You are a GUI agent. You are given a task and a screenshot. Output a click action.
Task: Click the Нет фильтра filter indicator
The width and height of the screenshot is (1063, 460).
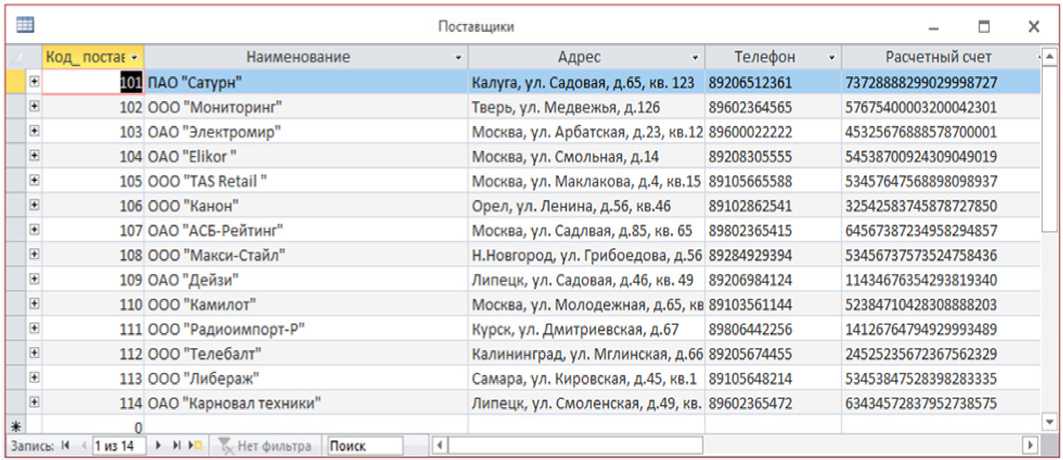265,446
